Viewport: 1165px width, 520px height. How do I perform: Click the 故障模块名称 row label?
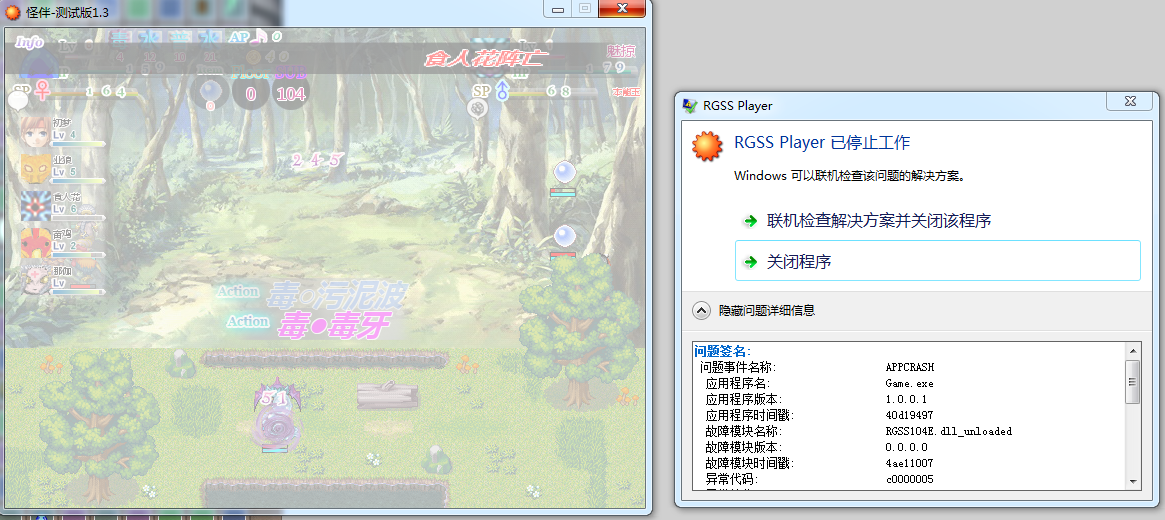(744, 432)
